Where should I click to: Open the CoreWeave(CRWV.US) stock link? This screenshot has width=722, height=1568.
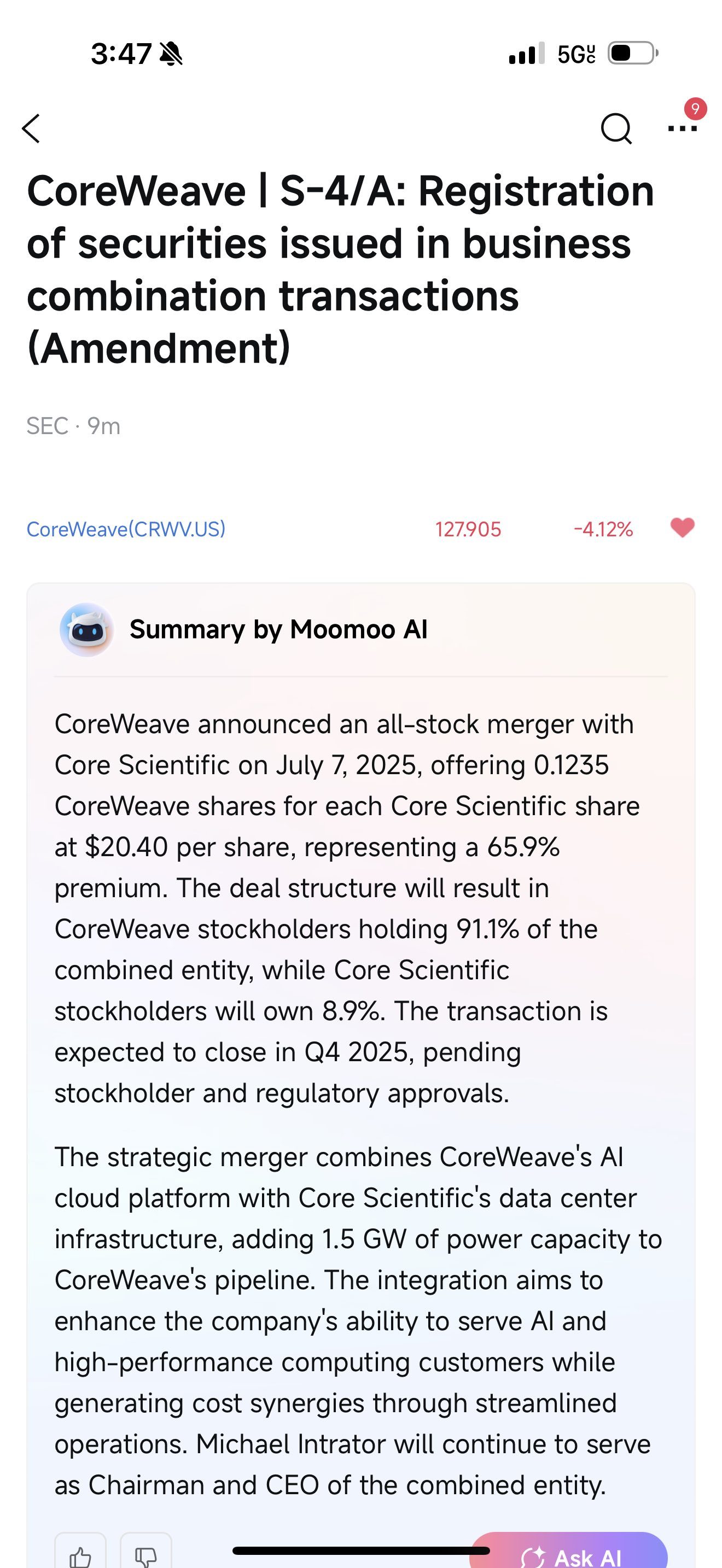pos(126,529)
